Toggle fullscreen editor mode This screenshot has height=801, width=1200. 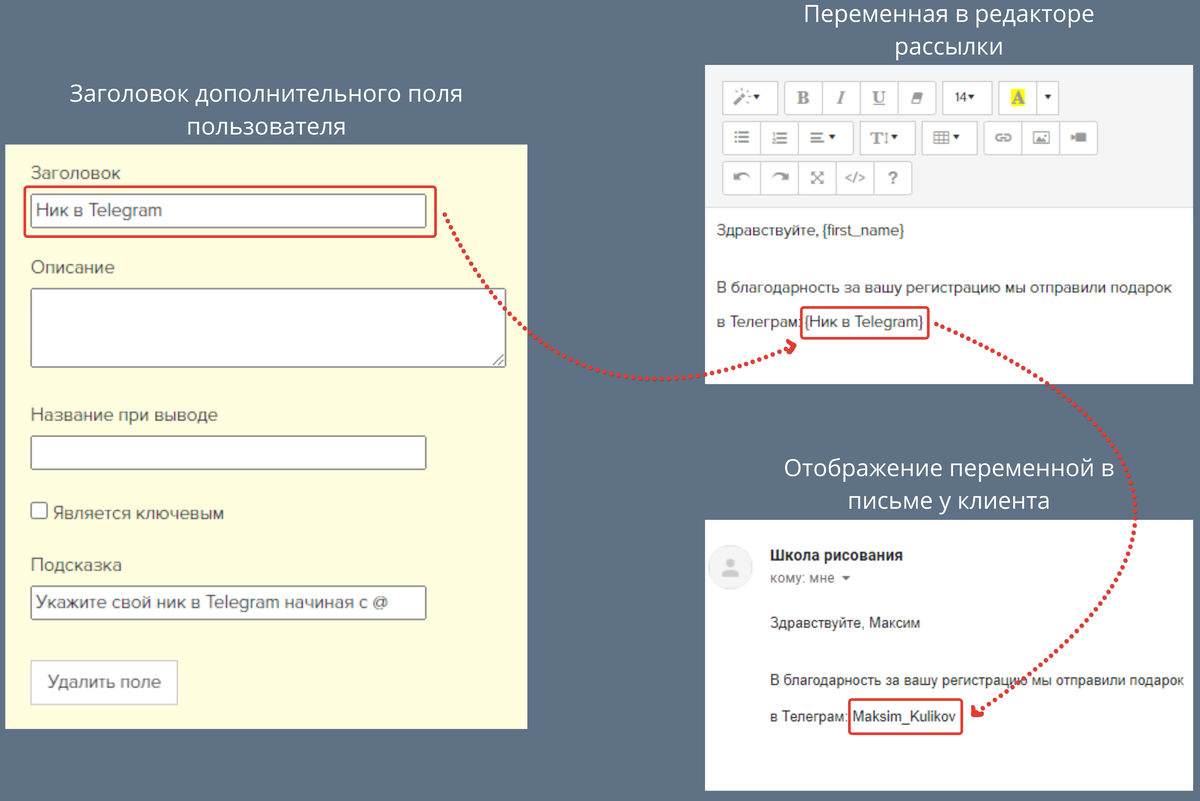click(x=817, y=178)
